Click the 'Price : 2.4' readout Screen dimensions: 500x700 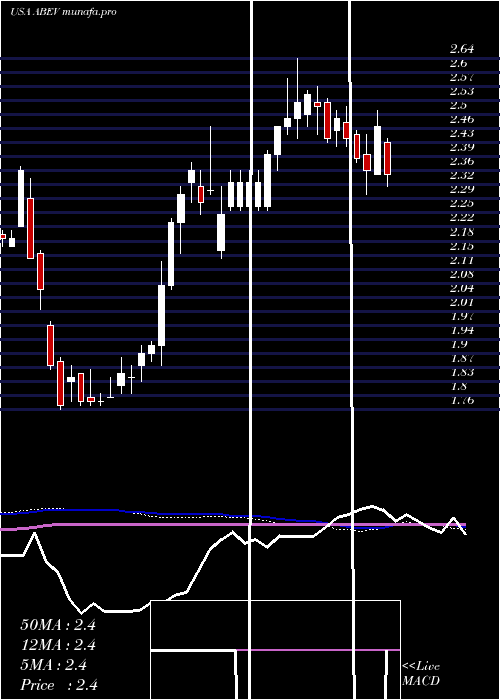click(x=59, y=685)
